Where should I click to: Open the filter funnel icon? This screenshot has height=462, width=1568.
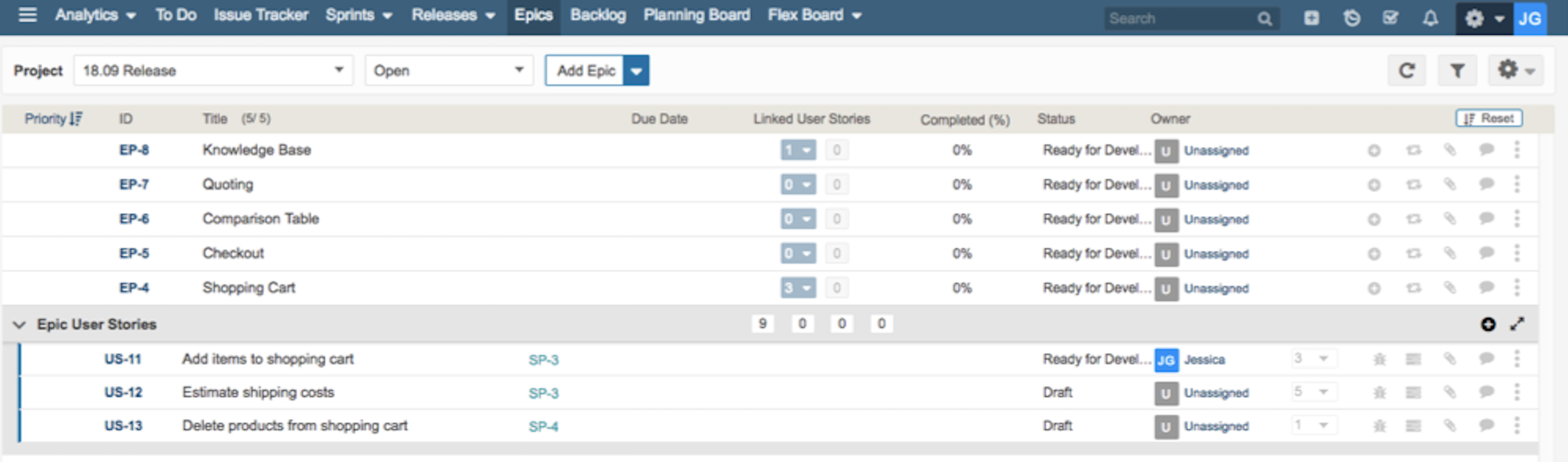pos(1457,71)
